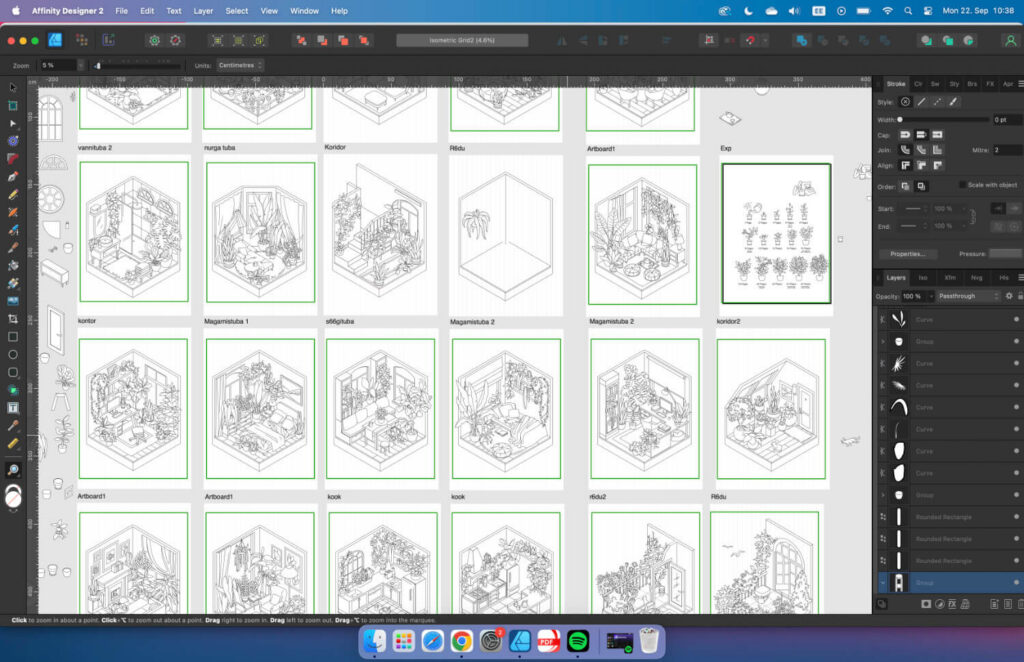This screenshot has height=662, width=1024.
Task: Select the Rectangle shape tool
Action: [x=13, y=338]
